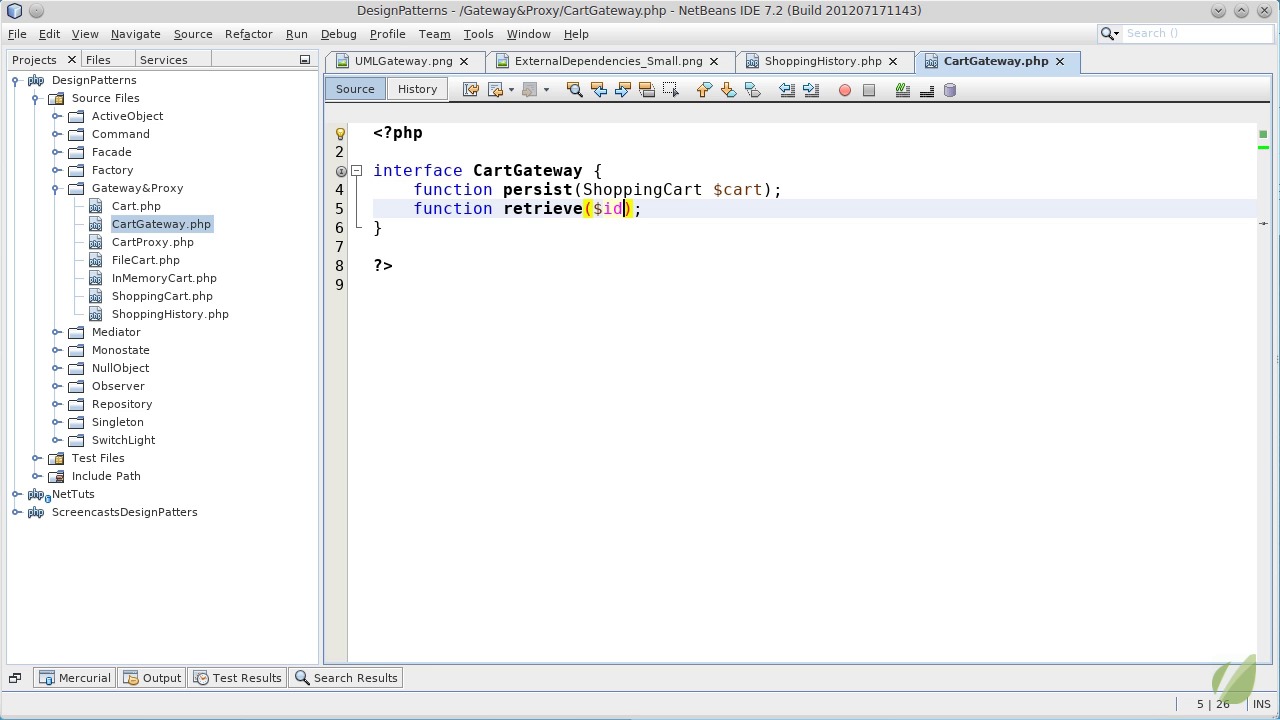This screenshot has width=1280, height=720.
Task: Expand the Mediator folder
Action: [x=56, y=332]
